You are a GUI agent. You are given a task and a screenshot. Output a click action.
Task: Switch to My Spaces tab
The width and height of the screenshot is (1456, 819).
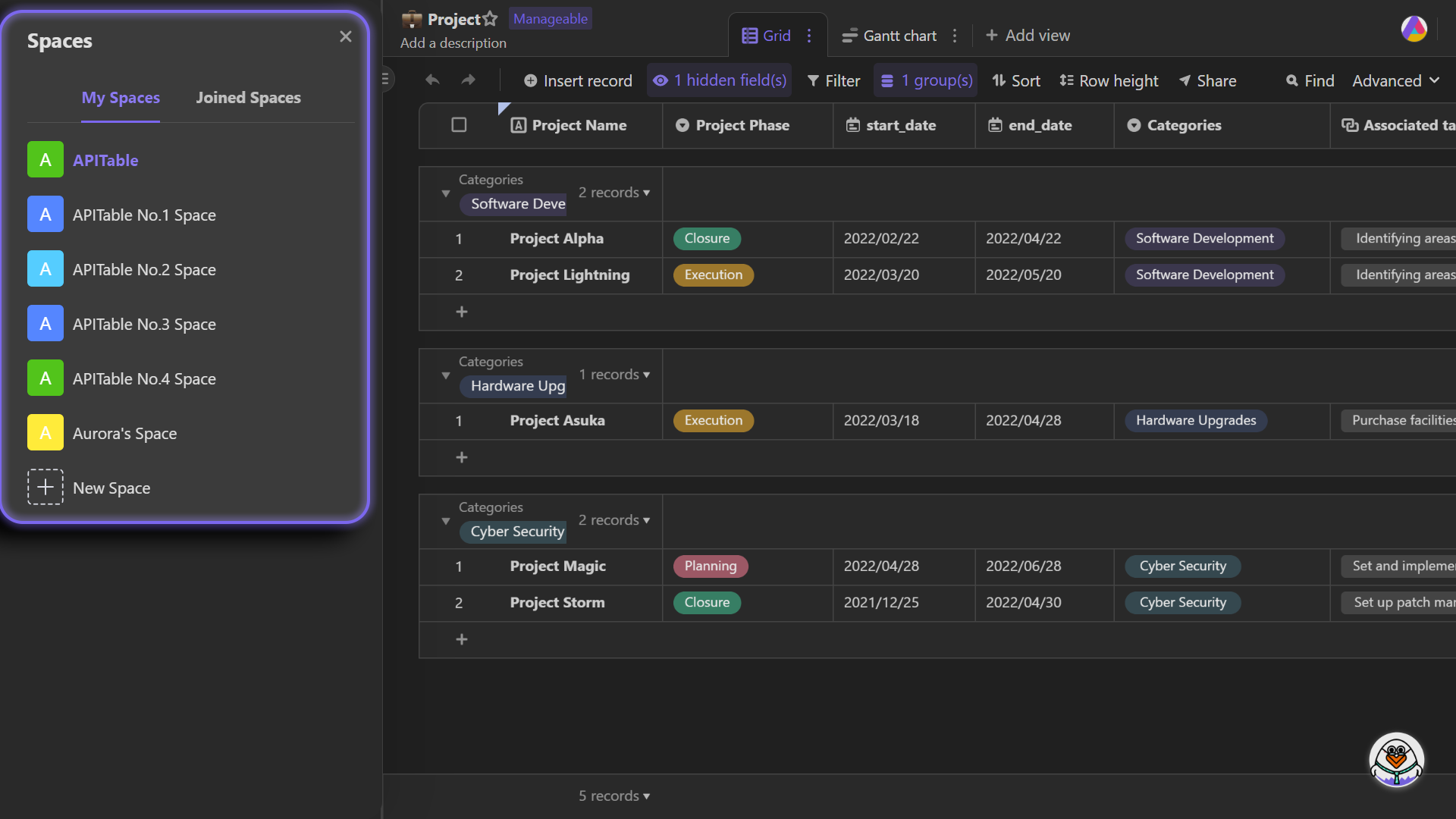121,98
